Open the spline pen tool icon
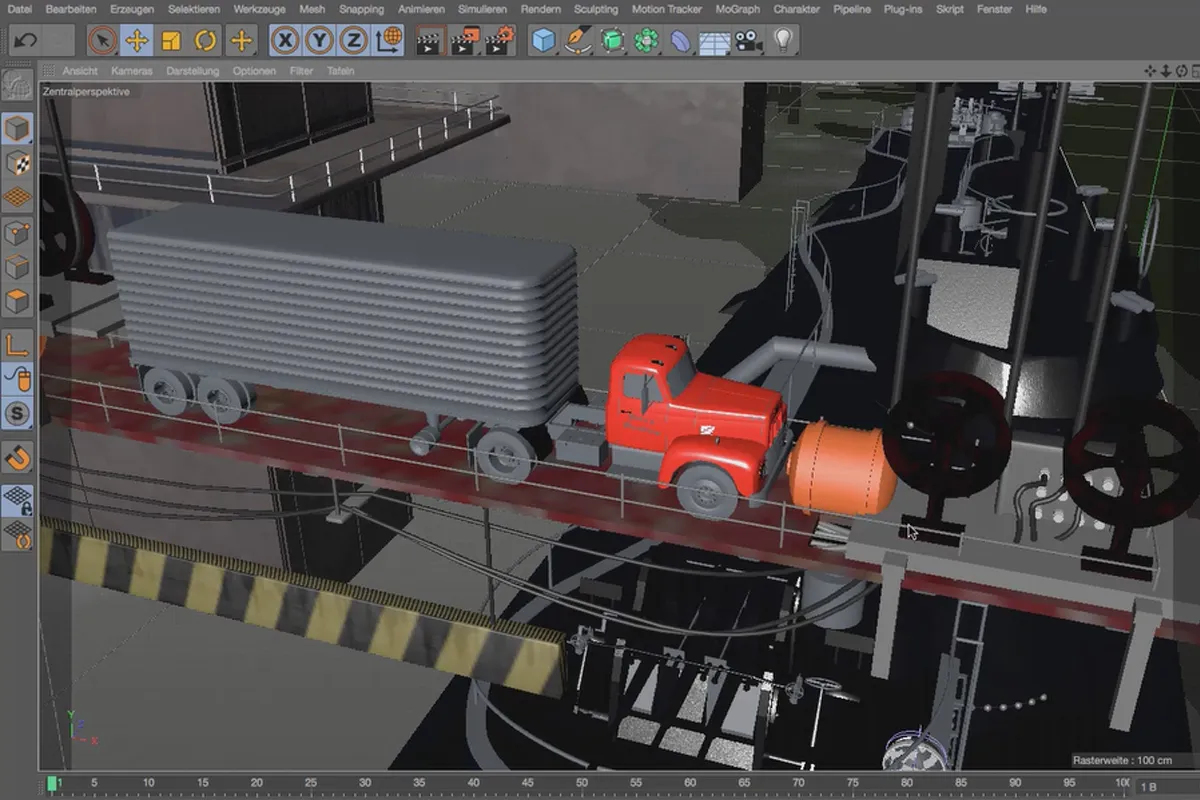The image size is (1200, 800). (x=578, y=41)
